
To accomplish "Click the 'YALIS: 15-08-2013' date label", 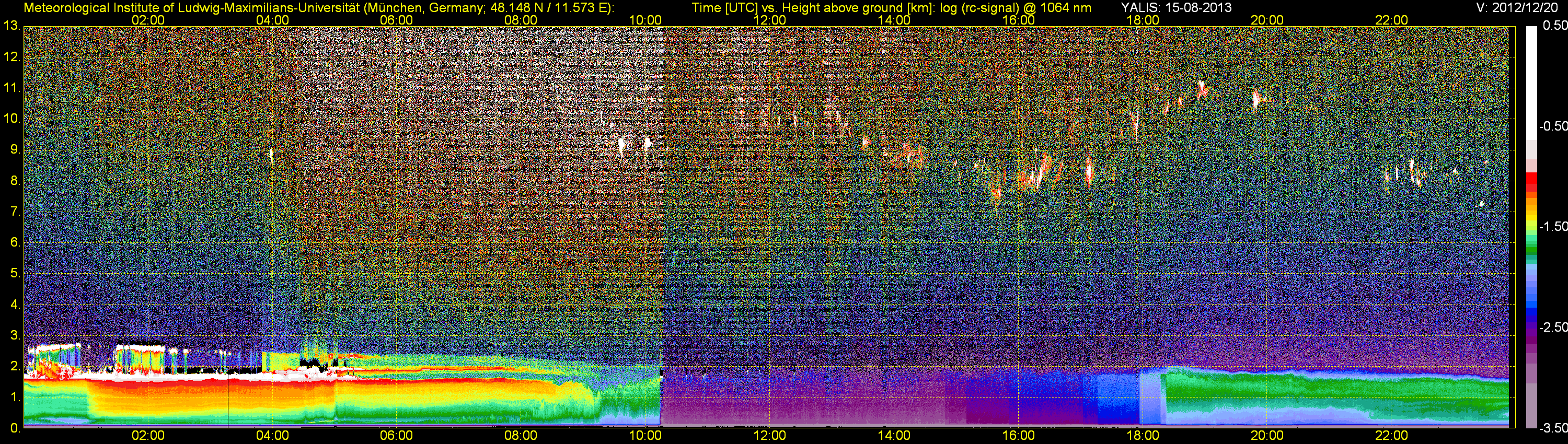I will pos(1175,8).
